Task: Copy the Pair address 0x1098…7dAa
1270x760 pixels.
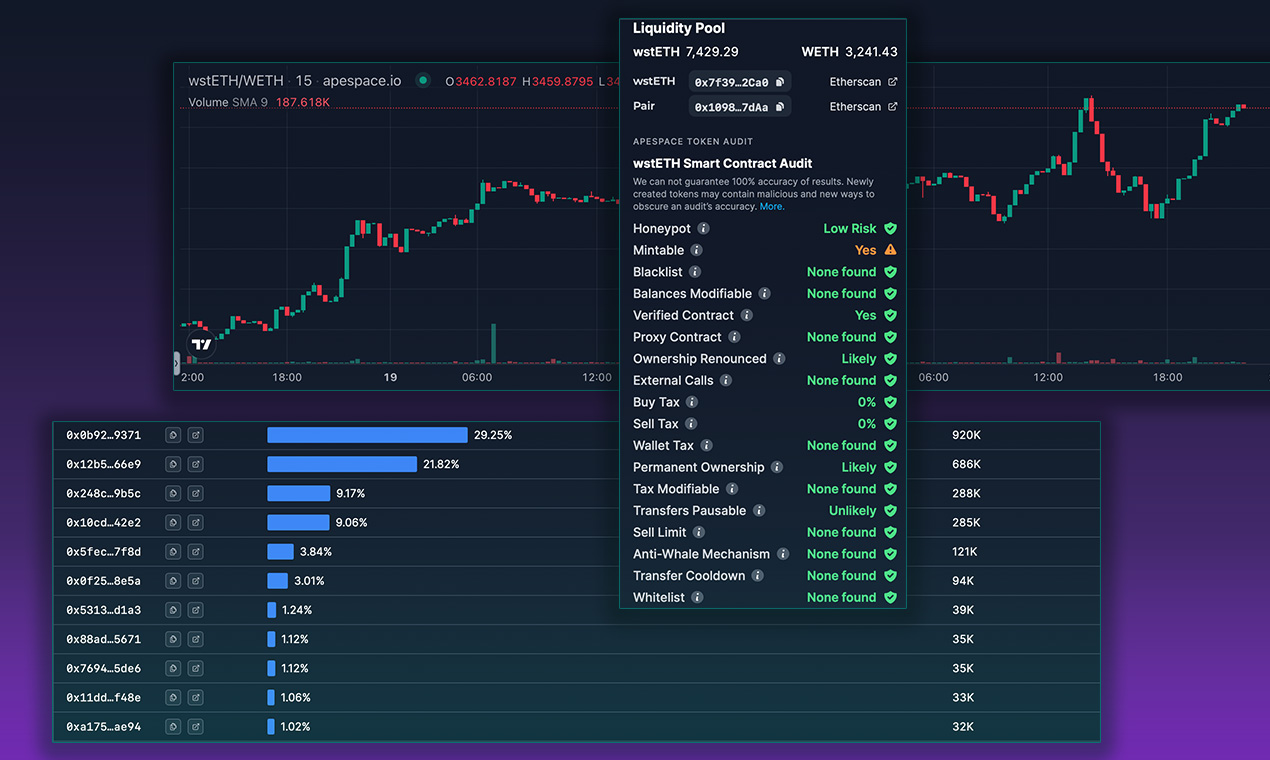Action: pos(780,107)
